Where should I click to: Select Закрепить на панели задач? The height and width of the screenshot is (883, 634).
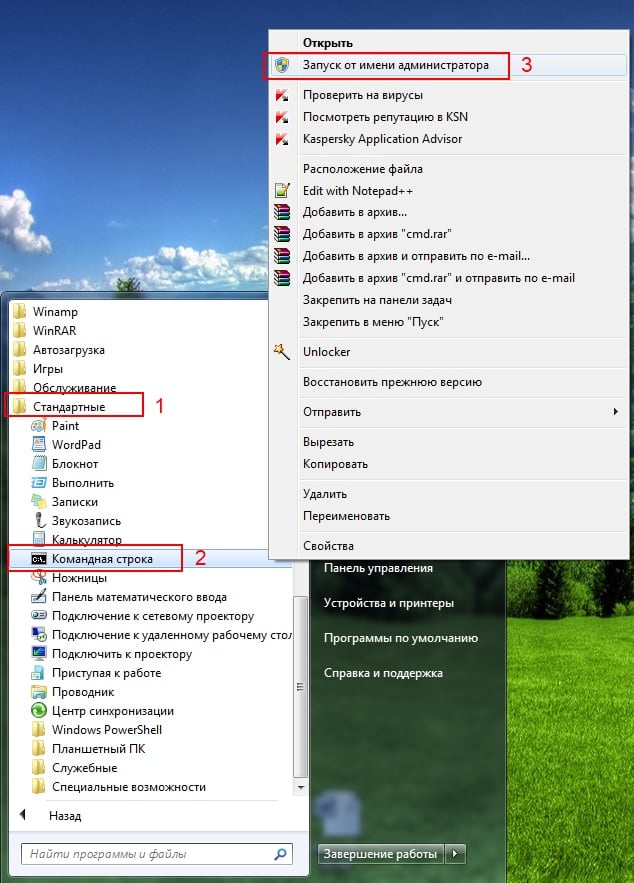(377, 299)
